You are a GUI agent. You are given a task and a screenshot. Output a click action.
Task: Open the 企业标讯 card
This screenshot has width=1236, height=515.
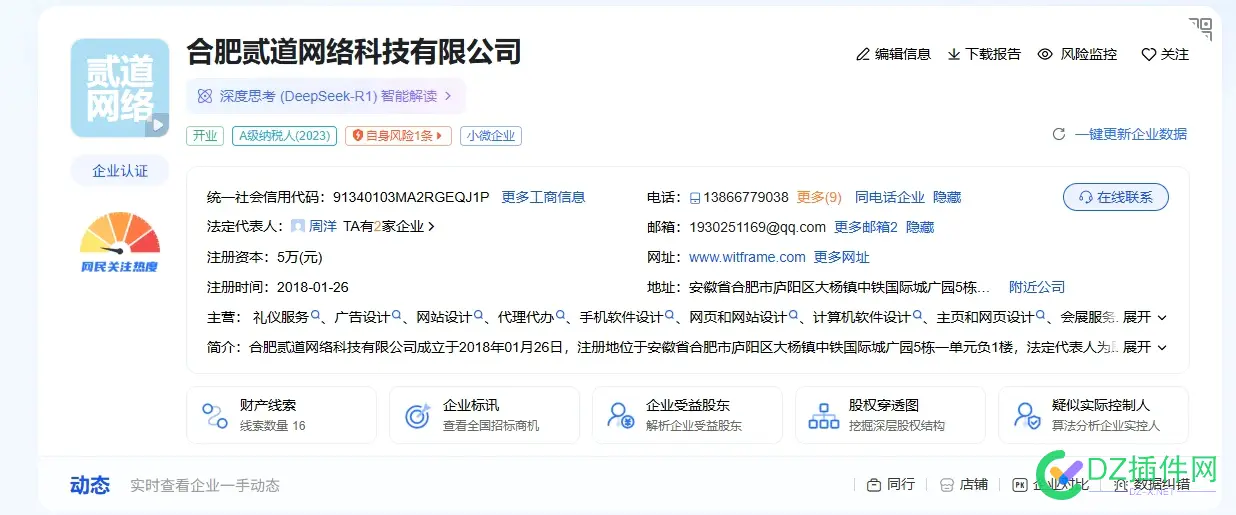pos(485,415)
